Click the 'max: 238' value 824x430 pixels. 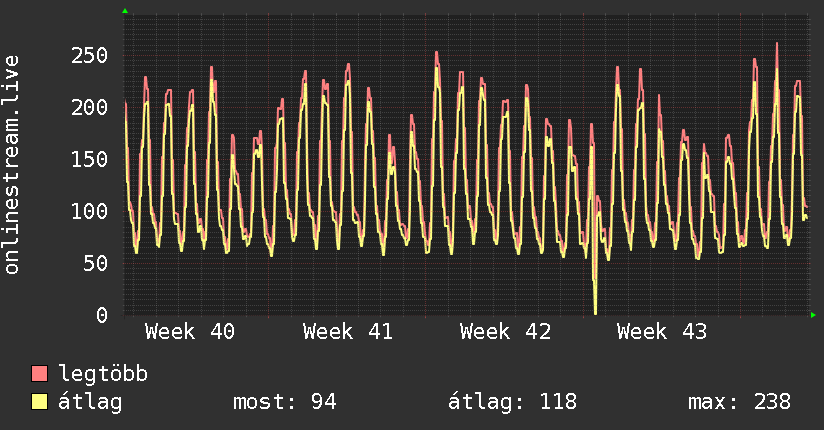click(739, 402)
